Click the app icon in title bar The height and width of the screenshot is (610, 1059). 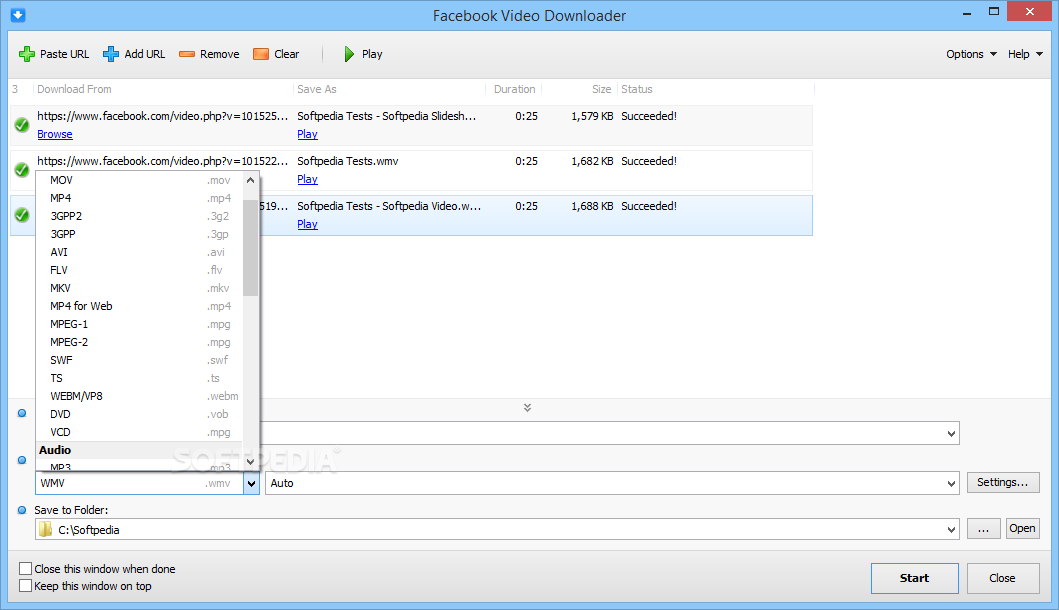18,14
